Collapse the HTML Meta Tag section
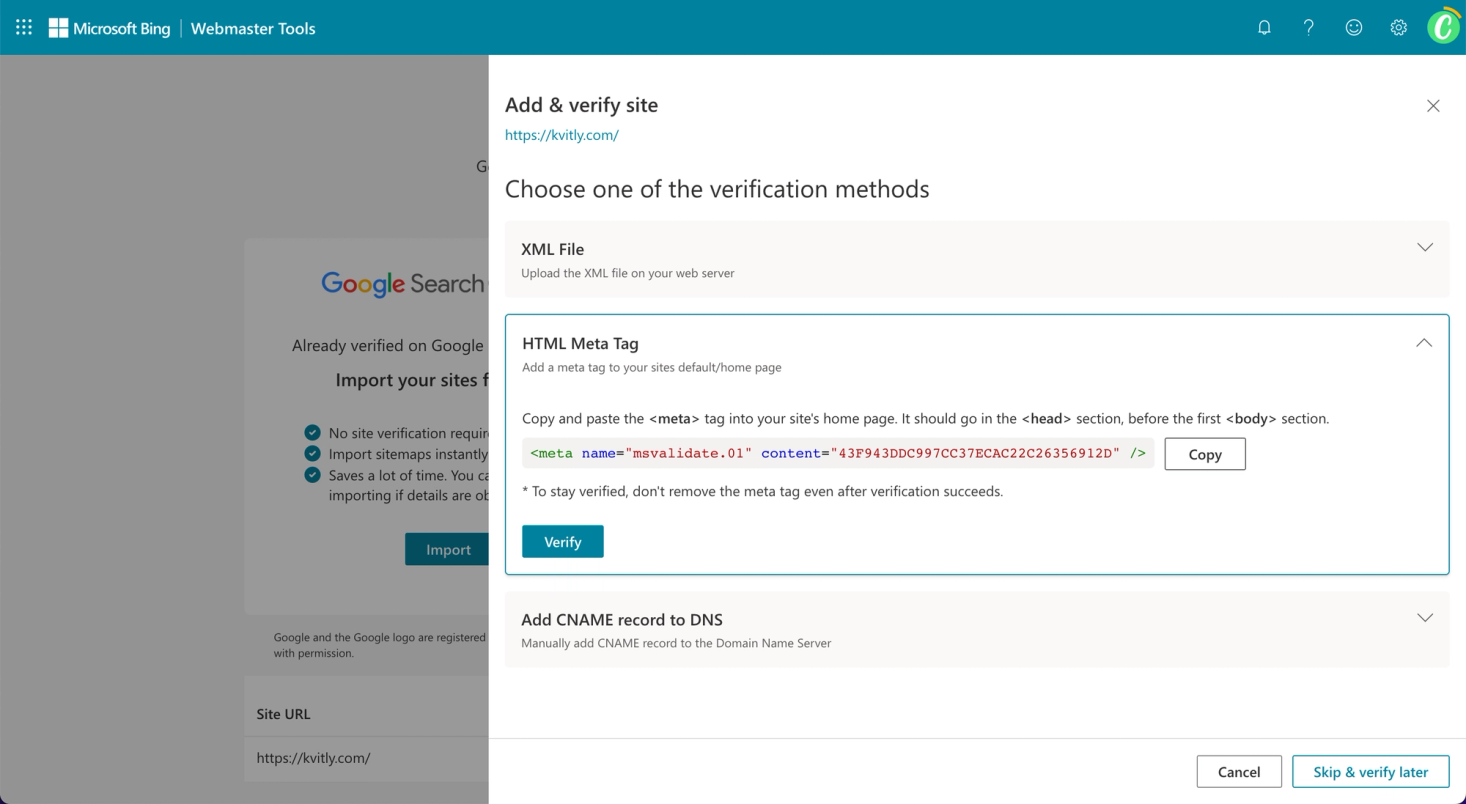 pyautogui.click(x=1424, y=343)
